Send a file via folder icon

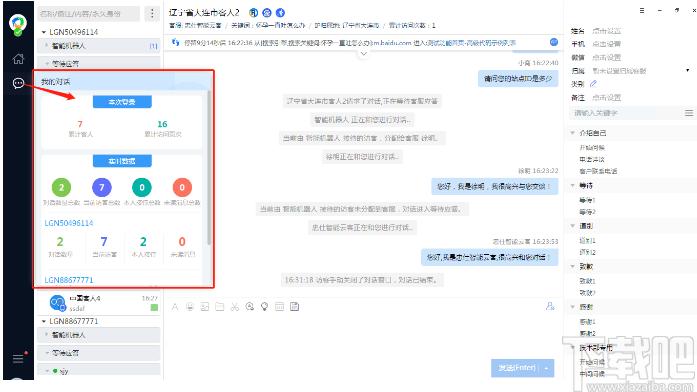tap(220, 307)
